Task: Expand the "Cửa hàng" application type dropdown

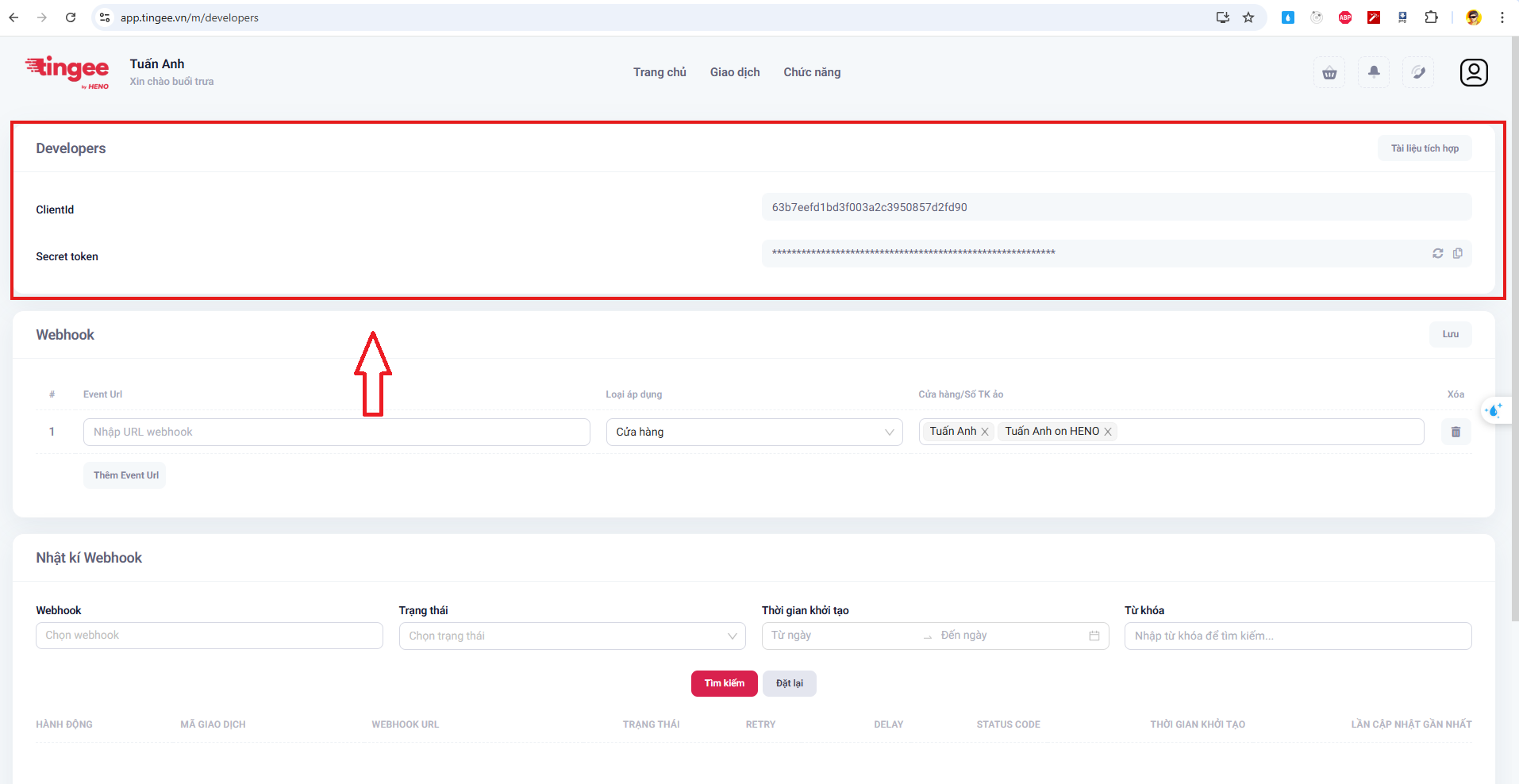Action: 754,432
